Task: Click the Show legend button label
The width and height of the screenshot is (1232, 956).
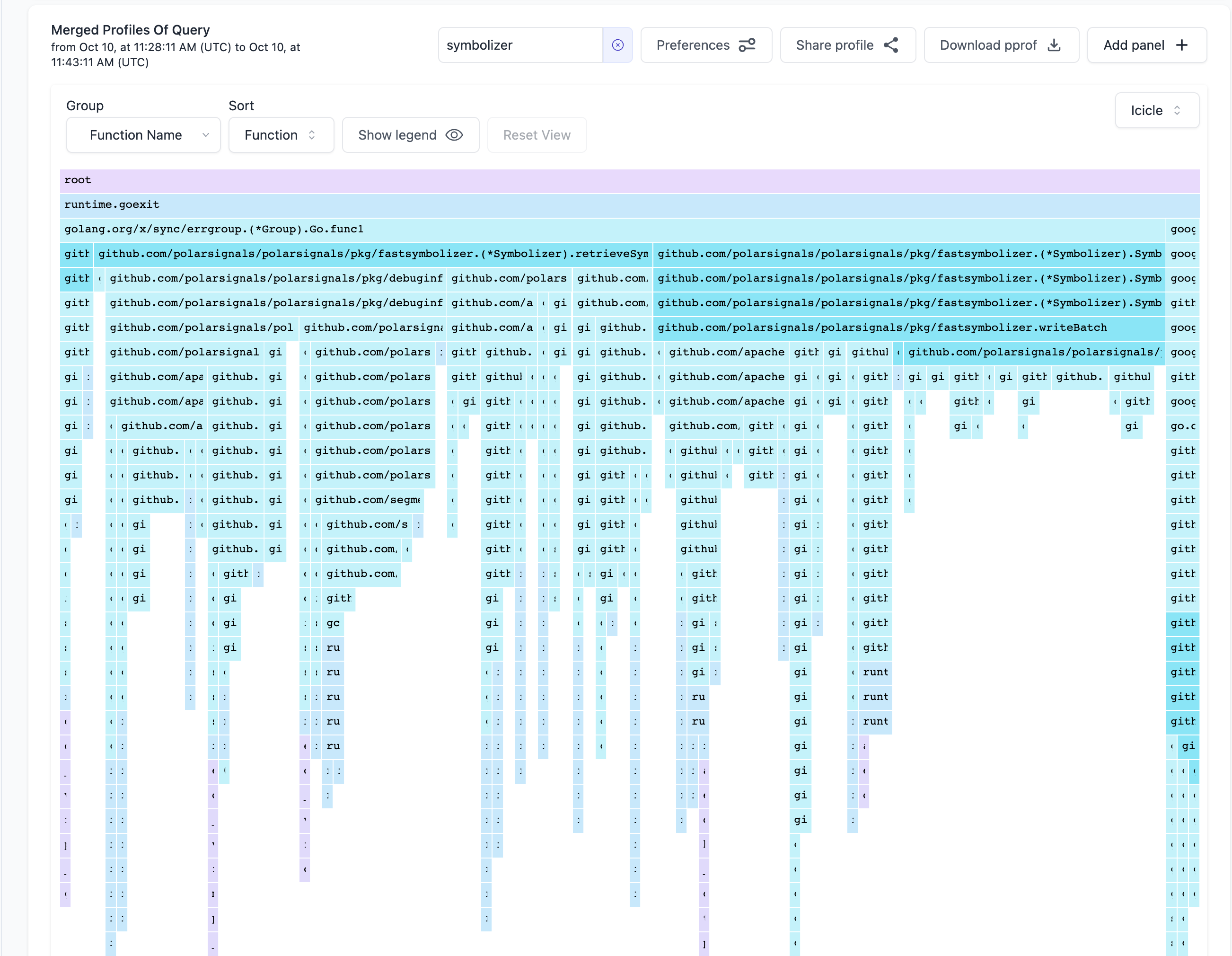Action: click(397, 135)
